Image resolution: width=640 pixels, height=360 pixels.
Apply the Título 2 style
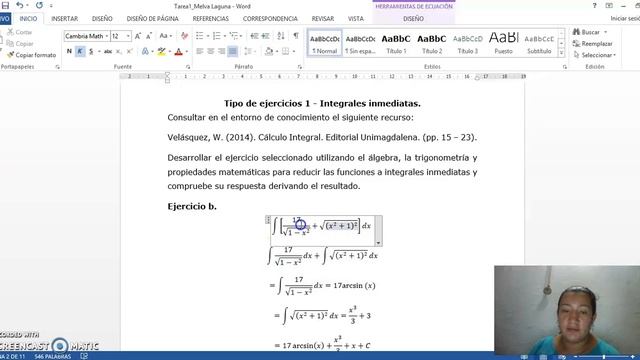[x=432, y=43]
